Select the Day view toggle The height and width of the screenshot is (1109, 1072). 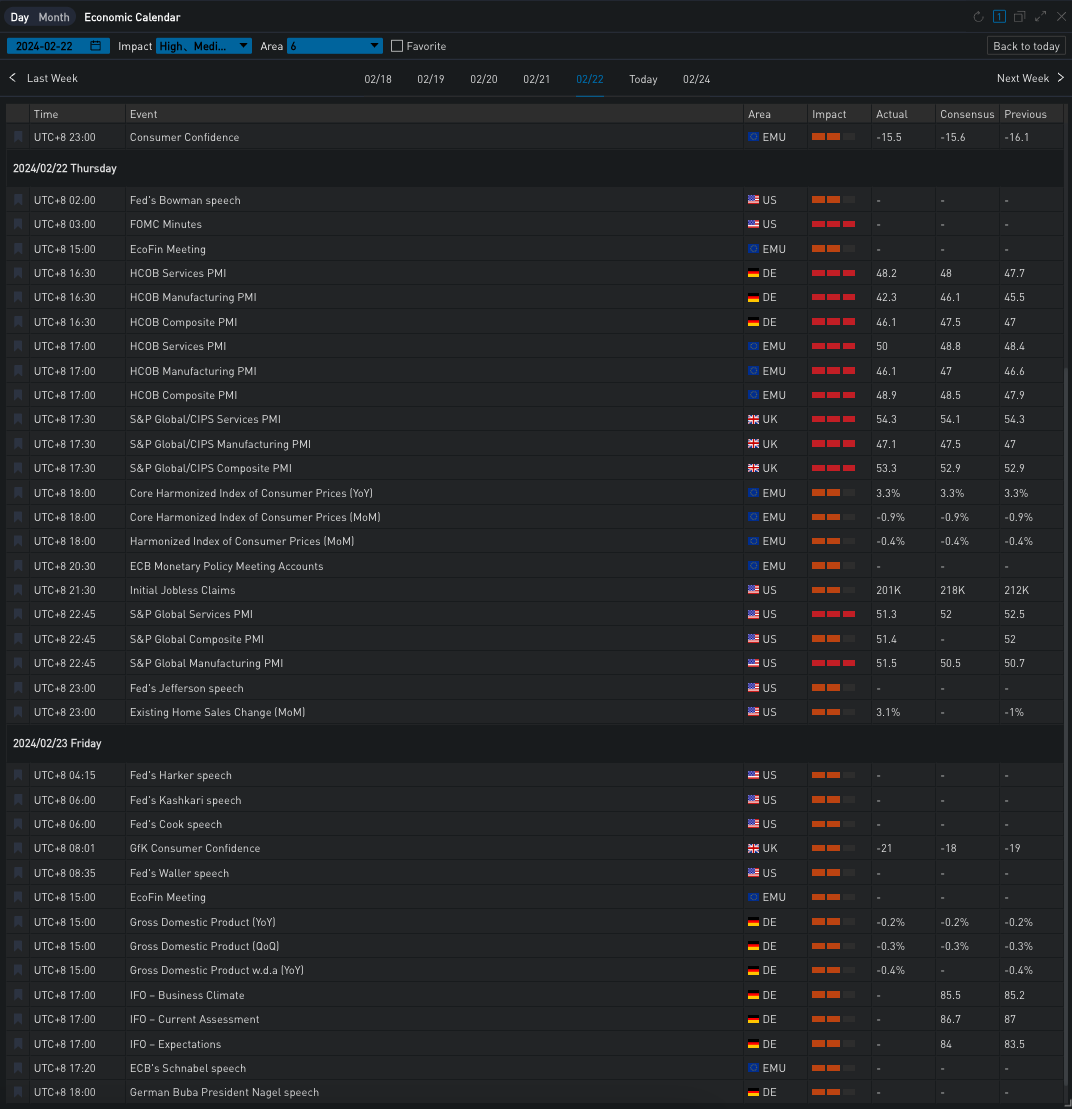coord(20,17)
